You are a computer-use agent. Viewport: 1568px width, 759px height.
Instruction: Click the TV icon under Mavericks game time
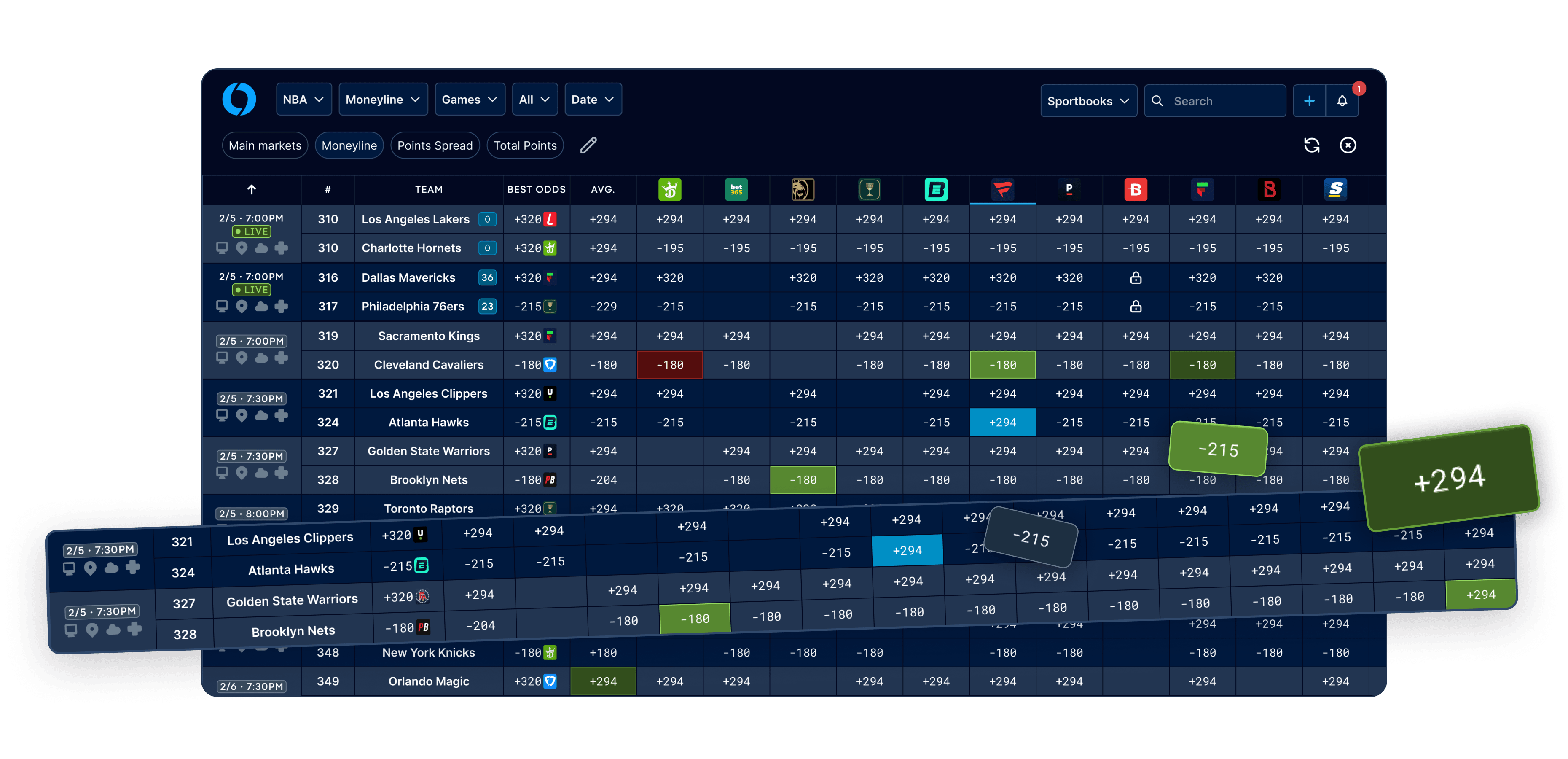(x=222, y=307)
